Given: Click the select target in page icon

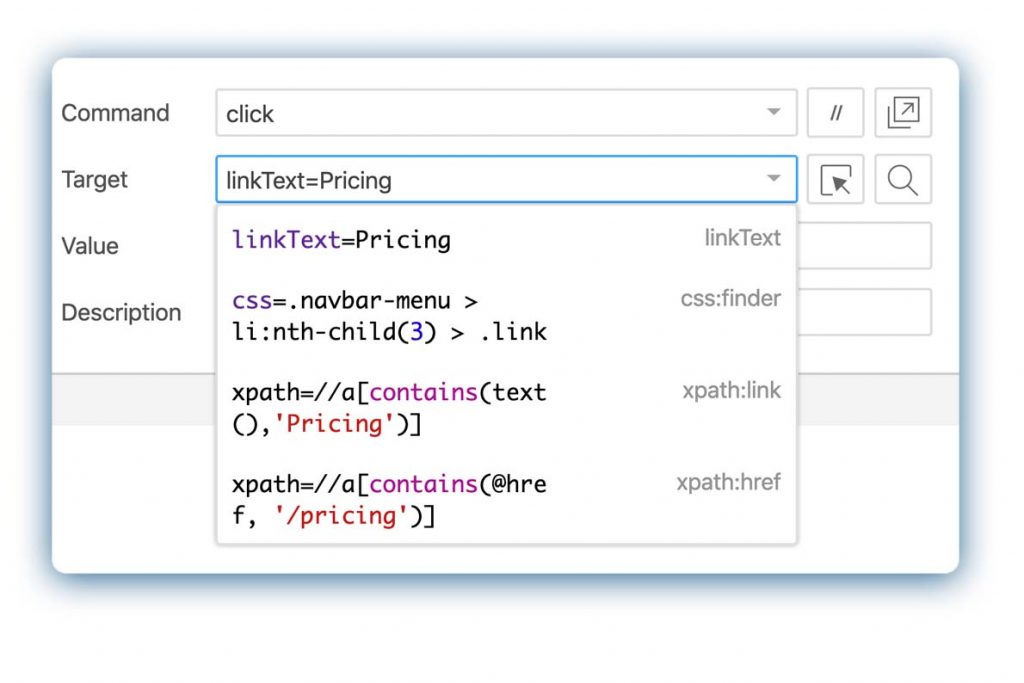Looking at the screenshot, I should pos(835,180).
